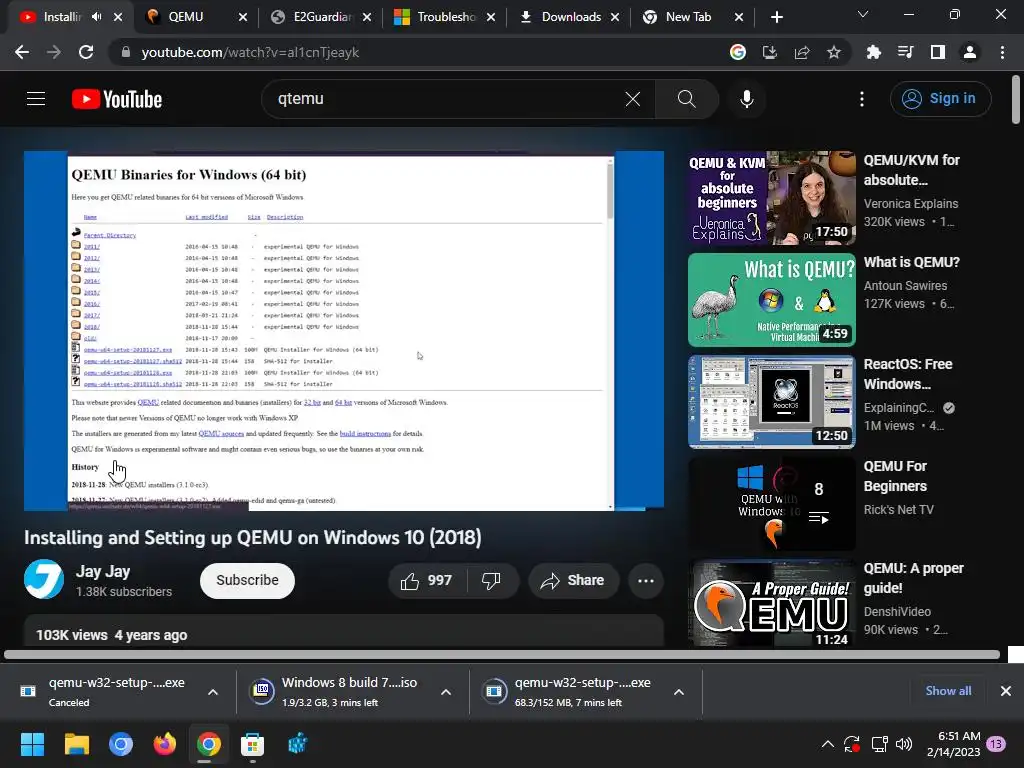1024x768 pixels.
Task: Open the QEMU: A proper guide! title
Action: coord(914,578)
